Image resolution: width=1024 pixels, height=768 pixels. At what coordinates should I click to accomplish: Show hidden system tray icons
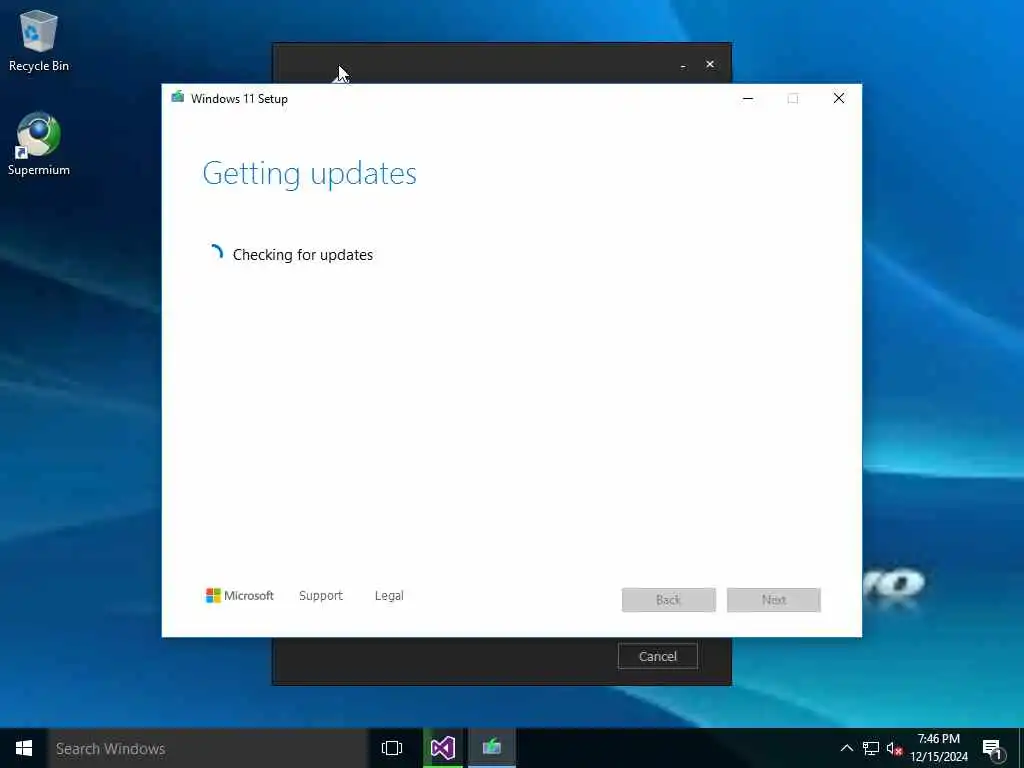tap(846, 748)
